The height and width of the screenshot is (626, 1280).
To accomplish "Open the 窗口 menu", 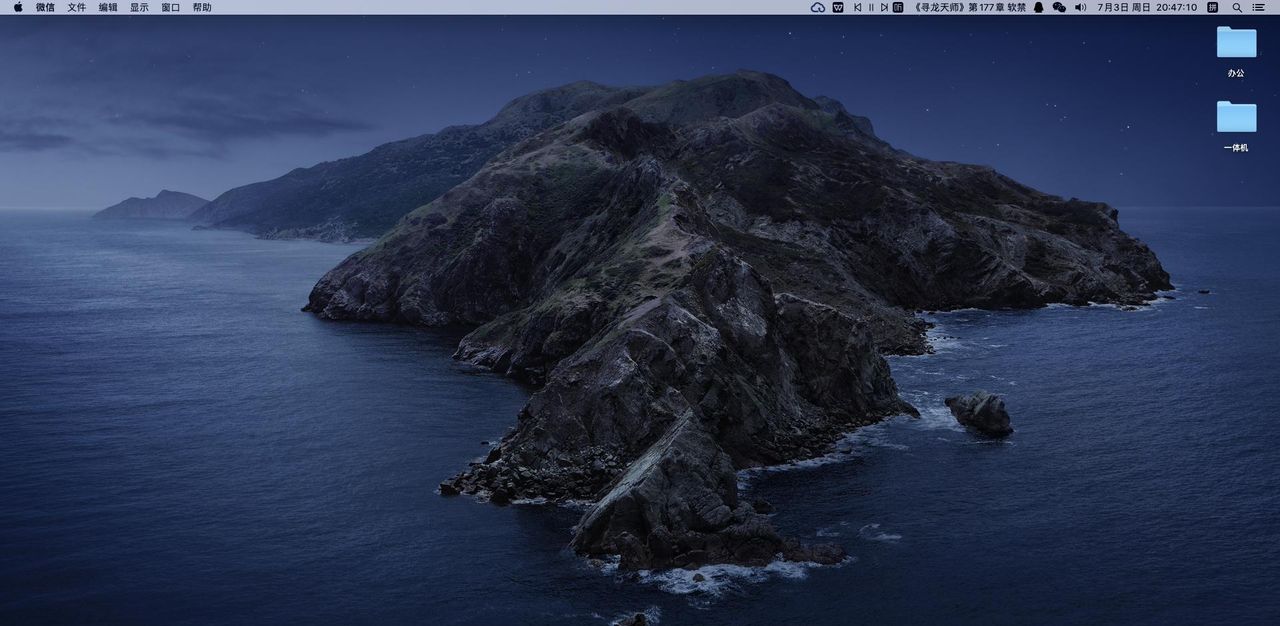I will pos(171,7).
